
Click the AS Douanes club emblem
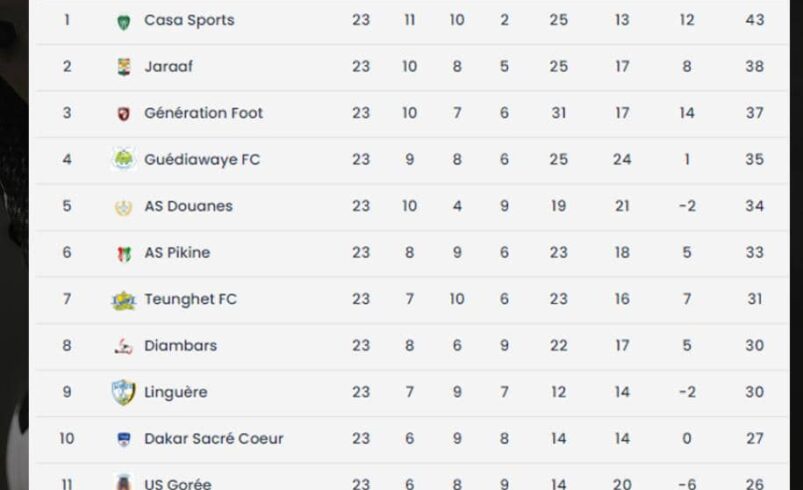[123, 207]
